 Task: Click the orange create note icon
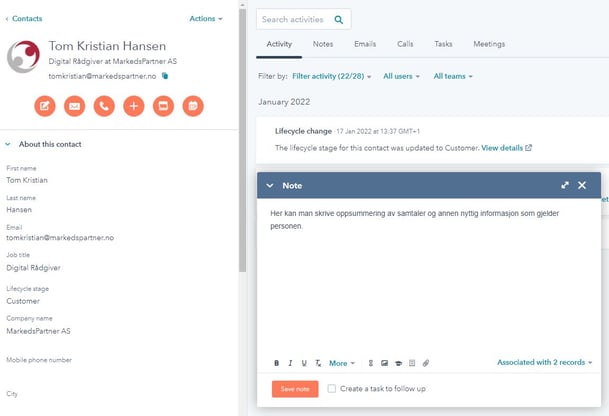pos(45,106)
